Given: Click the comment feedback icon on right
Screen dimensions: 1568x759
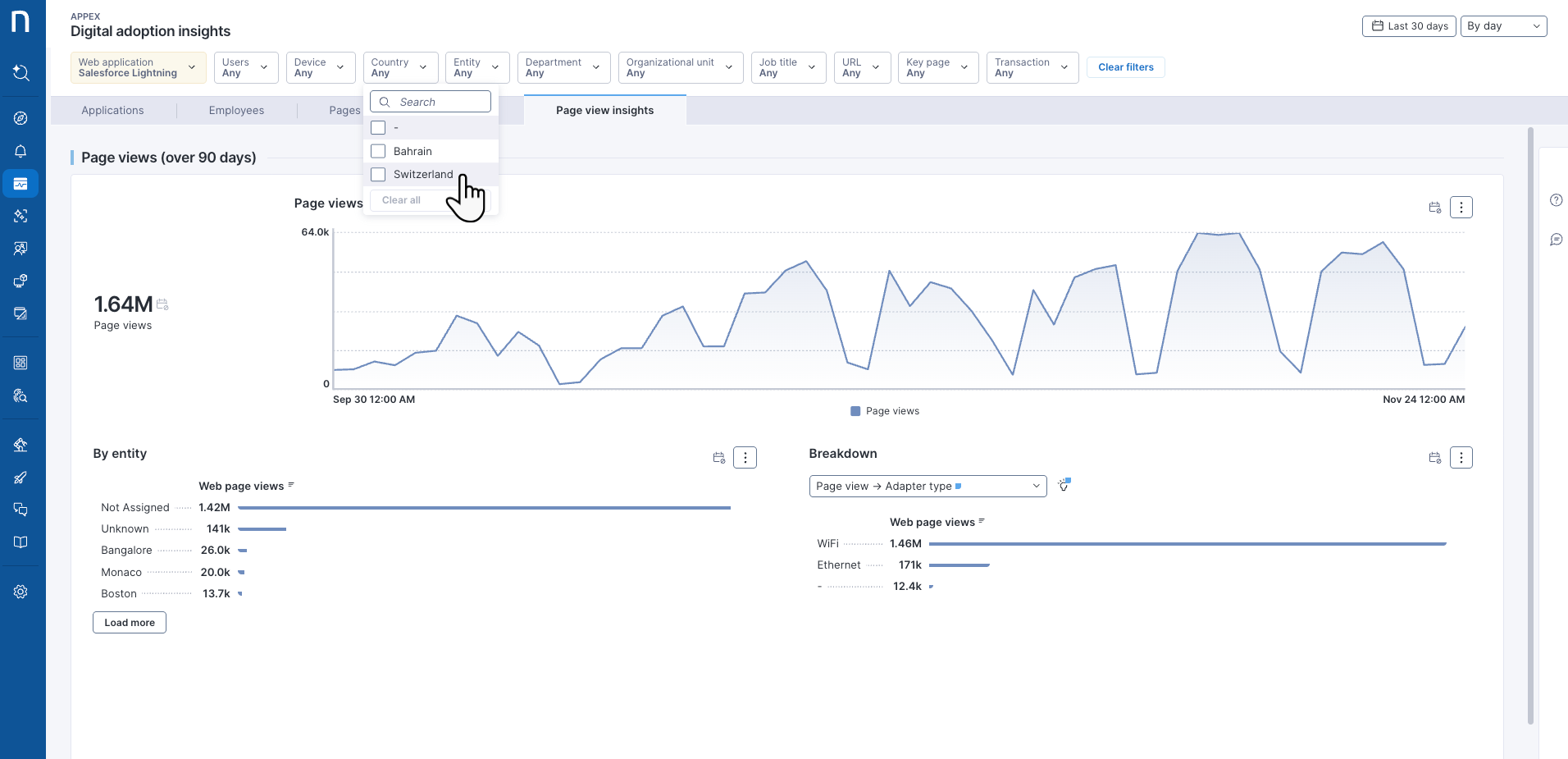Looking at the screenshot, I should (x=1556, y=240).
